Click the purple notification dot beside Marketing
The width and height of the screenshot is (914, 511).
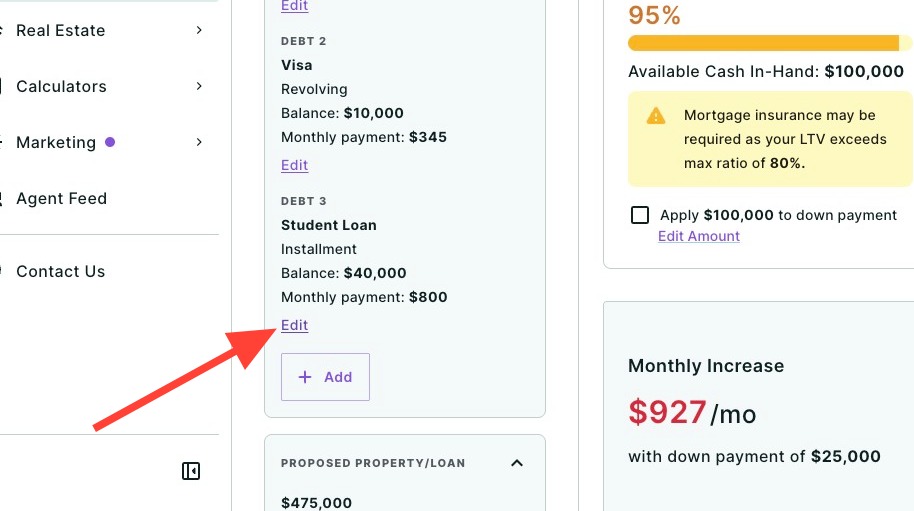click(x=110, y=142)
